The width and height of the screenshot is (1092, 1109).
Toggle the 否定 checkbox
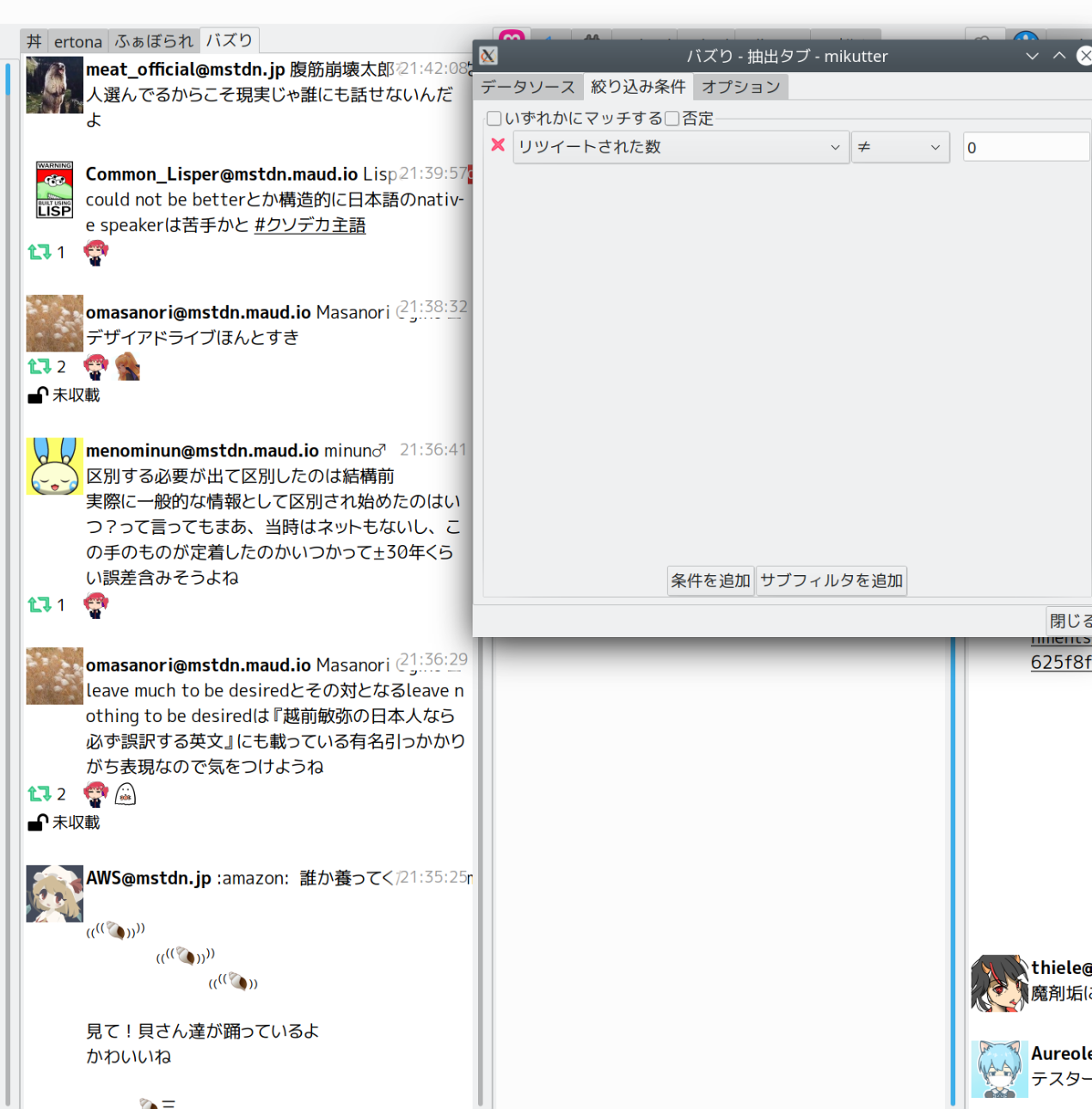pos(672,119)
